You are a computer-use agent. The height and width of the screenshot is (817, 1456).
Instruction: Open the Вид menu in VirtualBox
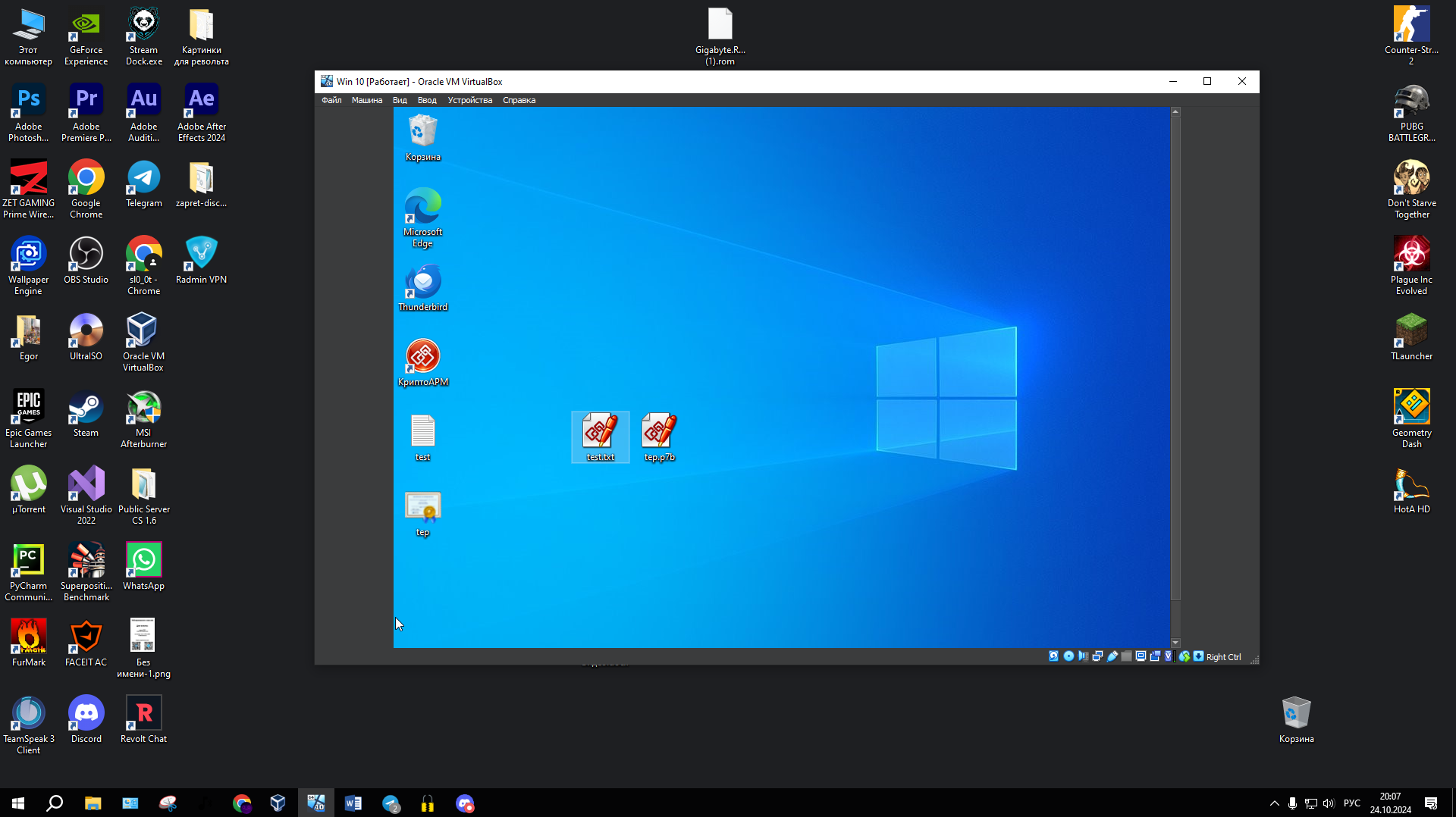click(x=400, y=100)
